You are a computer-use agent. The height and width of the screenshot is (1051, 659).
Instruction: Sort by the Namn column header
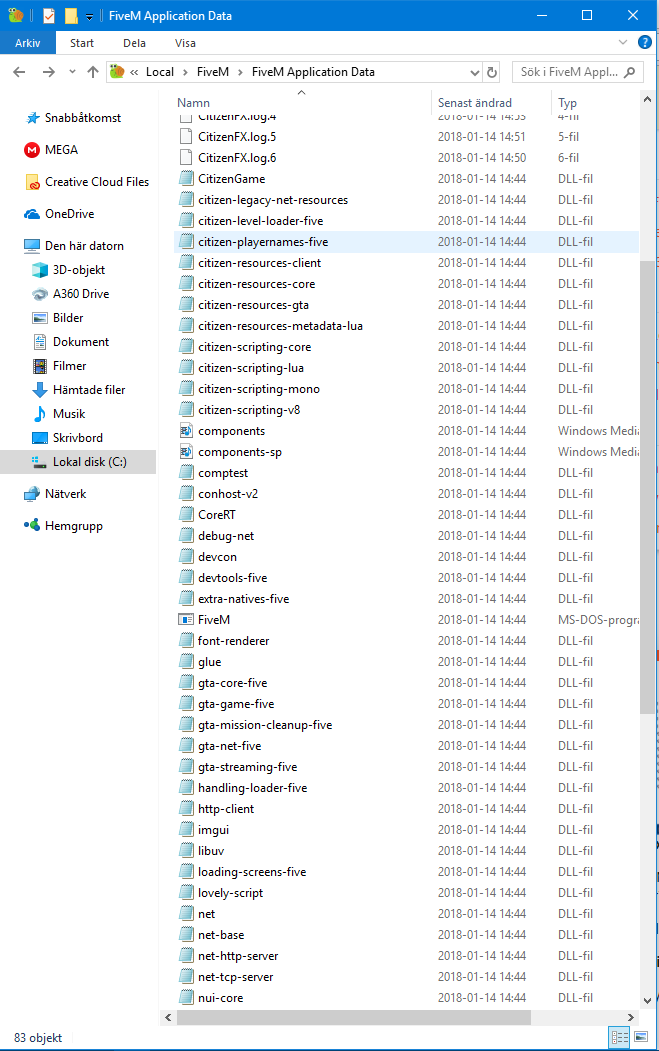(x=193, y=103)
